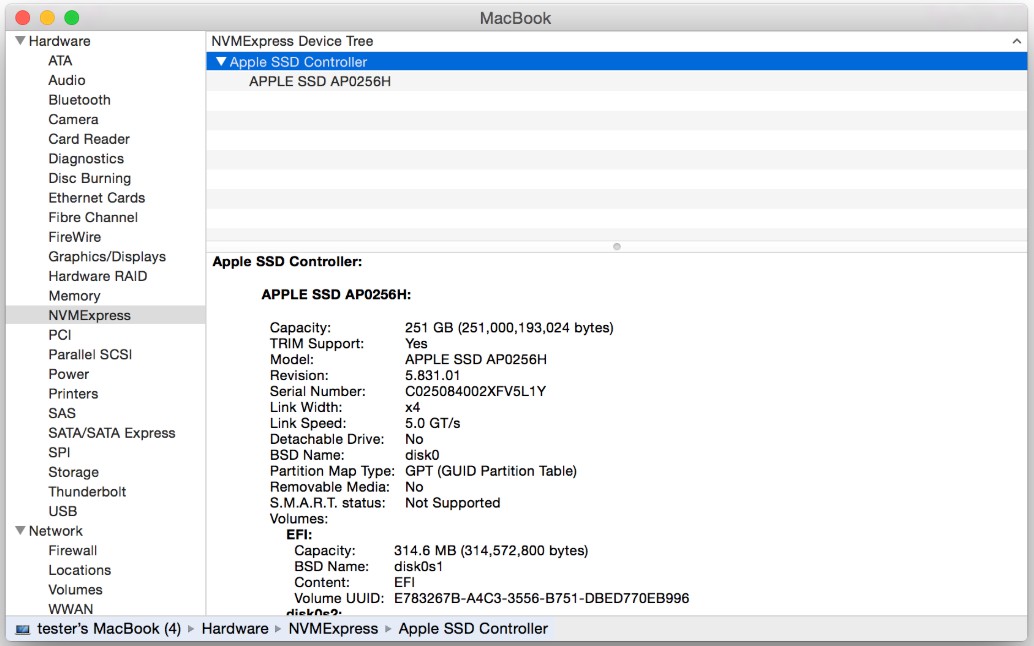The image size is (1034, 646).
Task: Click tester's MacBook (4) in path bar
Action: 109,629
